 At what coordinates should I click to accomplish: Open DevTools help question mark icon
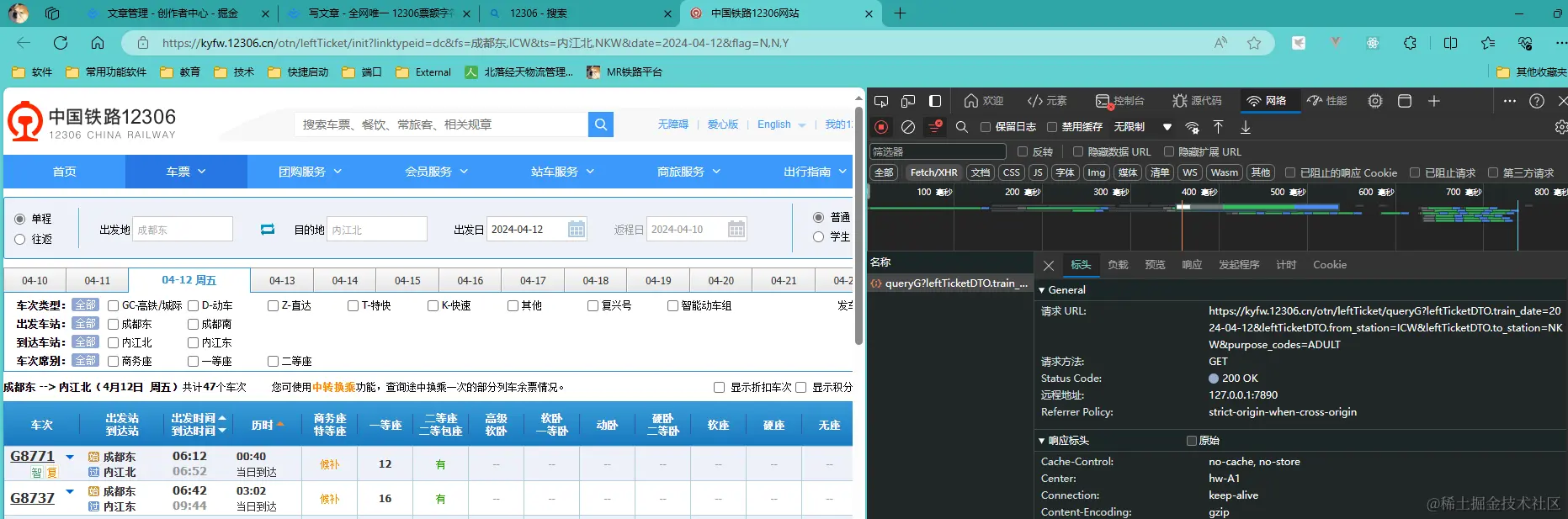click(1537, 101)
